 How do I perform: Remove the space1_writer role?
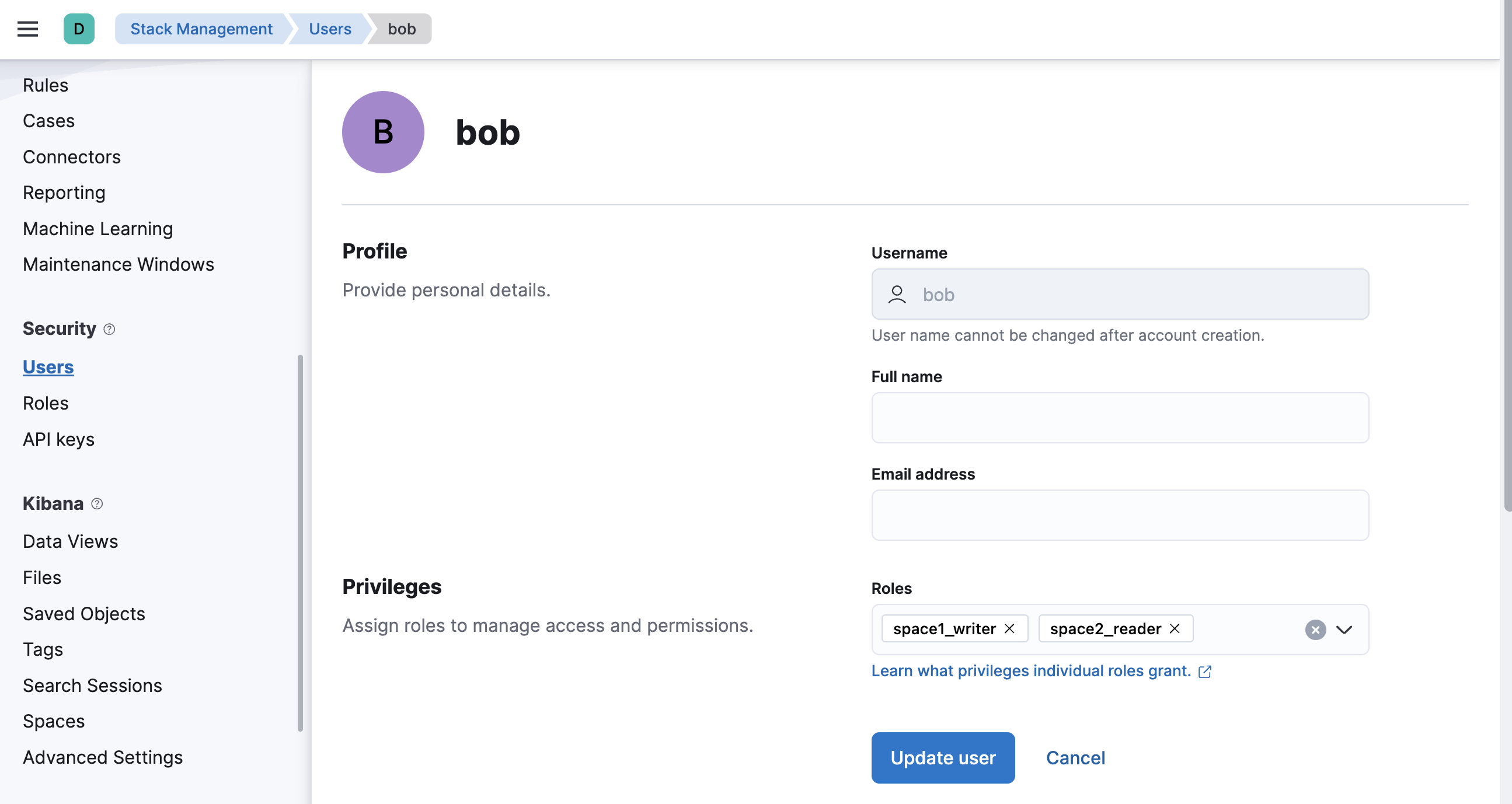click(x=1011, y=628)
